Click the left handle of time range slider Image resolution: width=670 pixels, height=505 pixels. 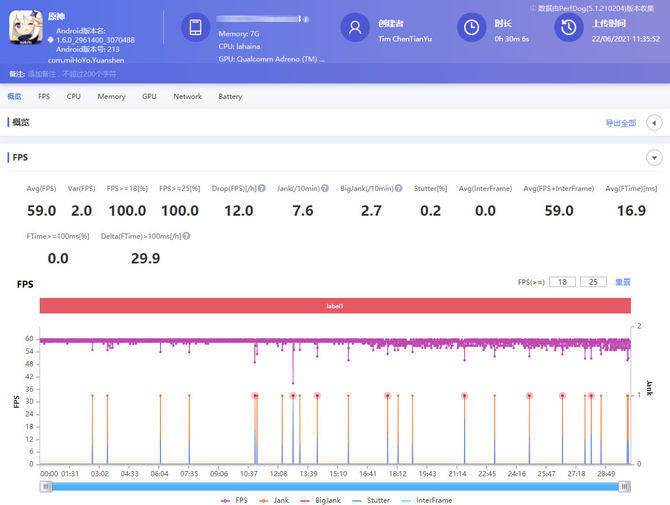44,486
